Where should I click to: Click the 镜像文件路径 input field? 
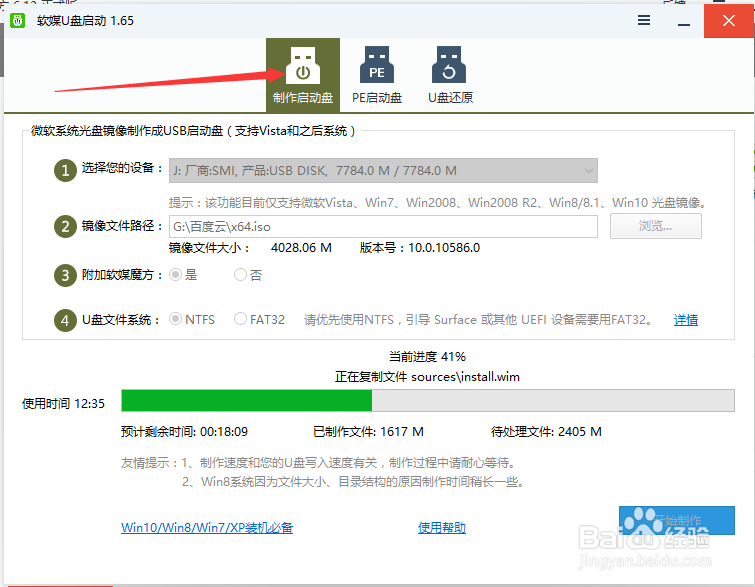tap(383, 226)
